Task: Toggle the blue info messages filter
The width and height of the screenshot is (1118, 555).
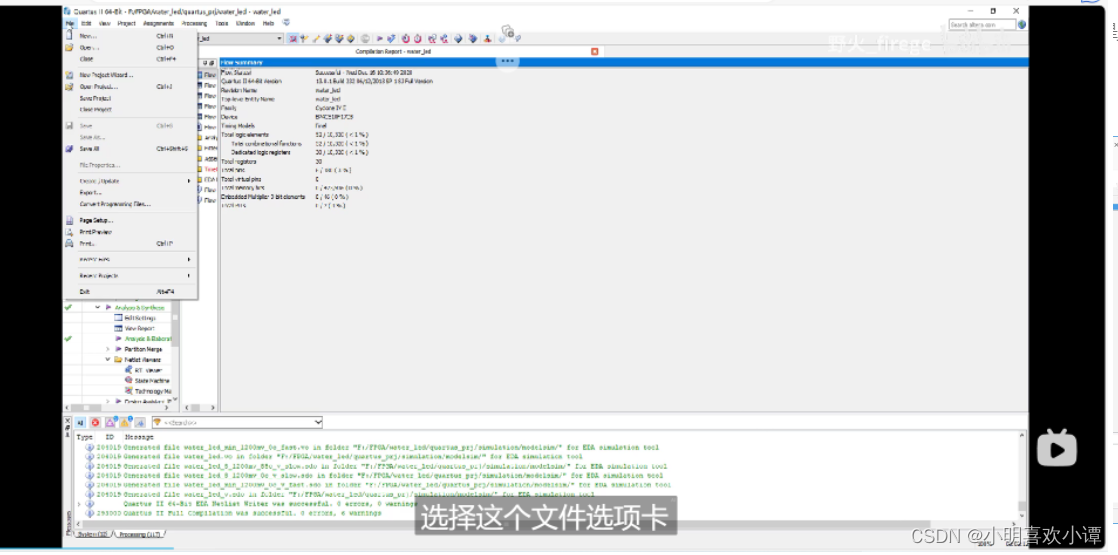Action: (140, 422)
